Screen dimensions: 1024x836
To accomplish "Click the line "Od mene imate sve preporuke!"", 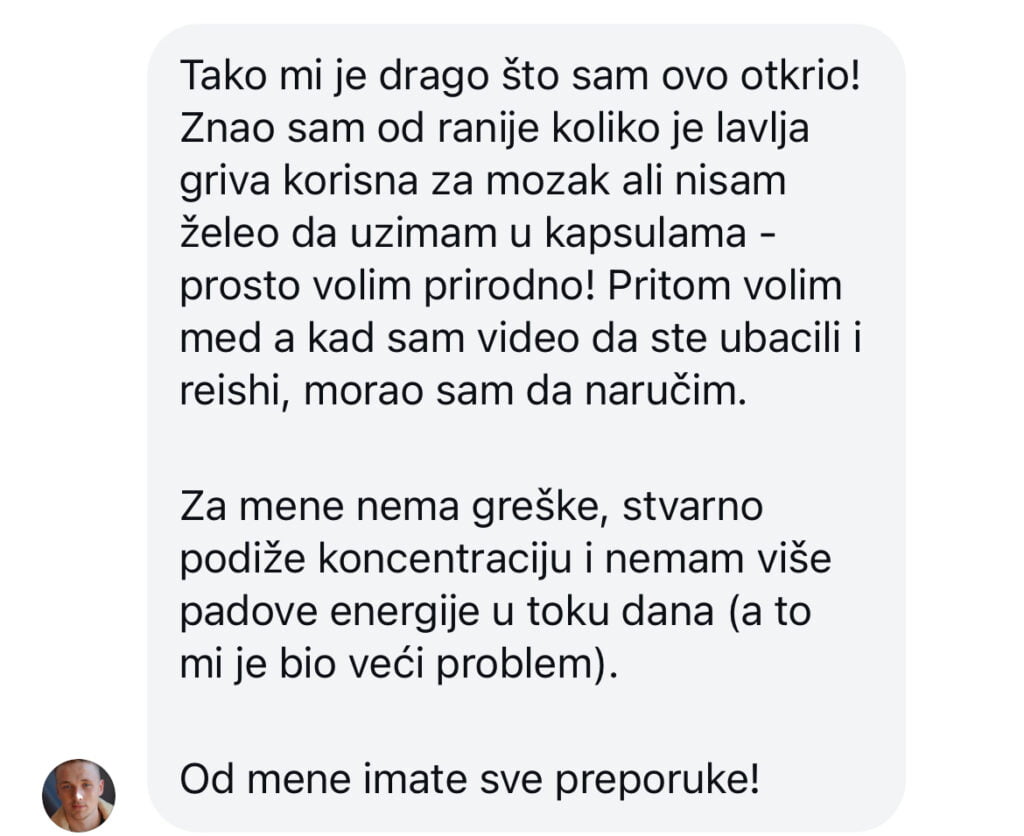I will 470,779.
